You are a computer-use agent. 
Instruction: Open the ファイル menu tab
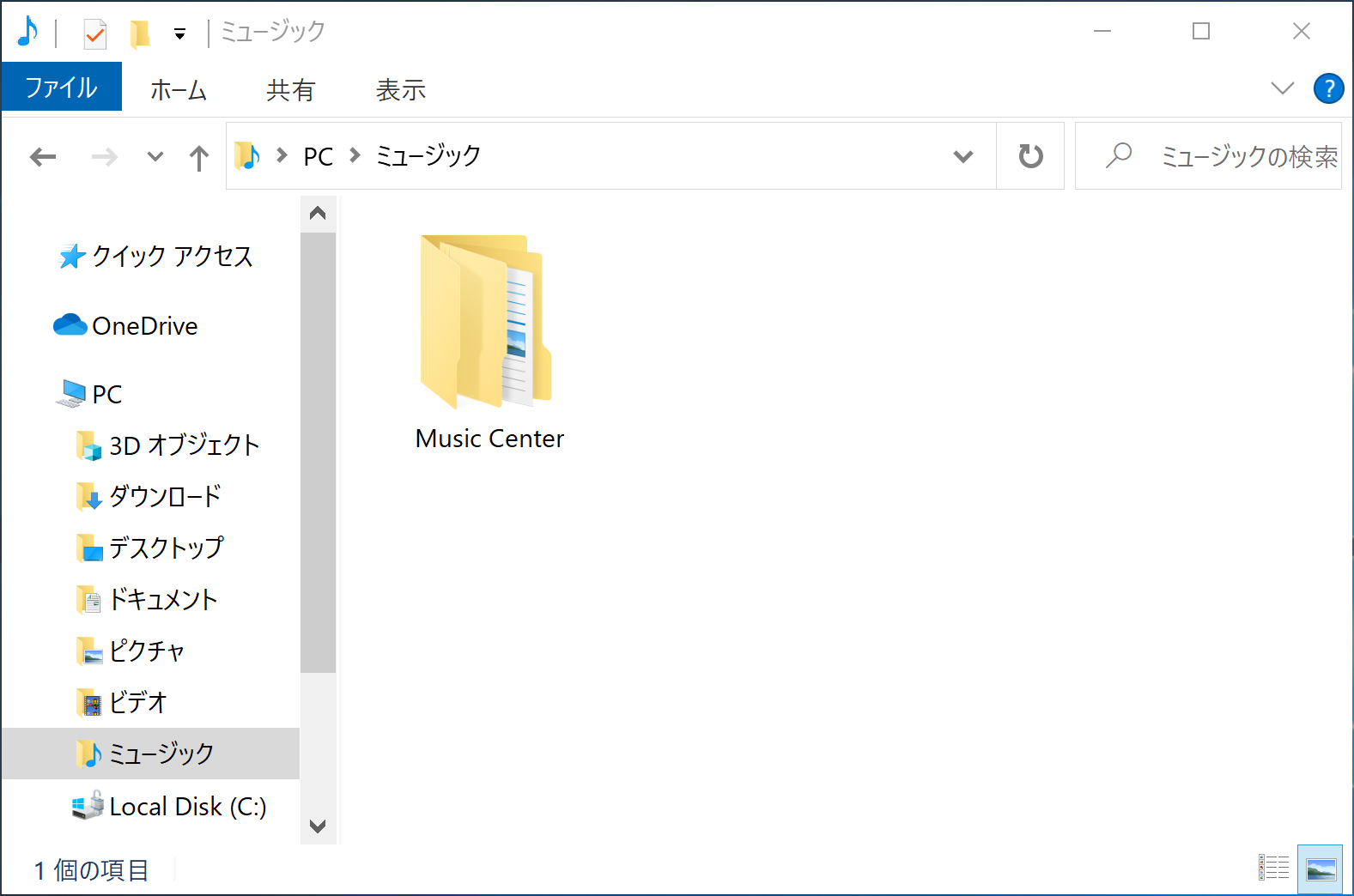pyautogui.click(x=61, y=88)
